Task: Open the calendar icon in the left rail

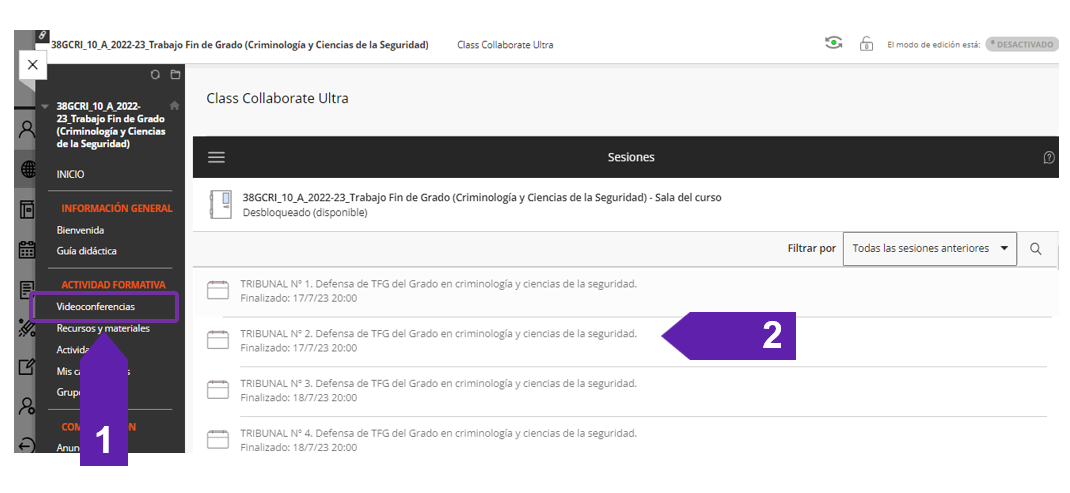Action: (27, 249)
